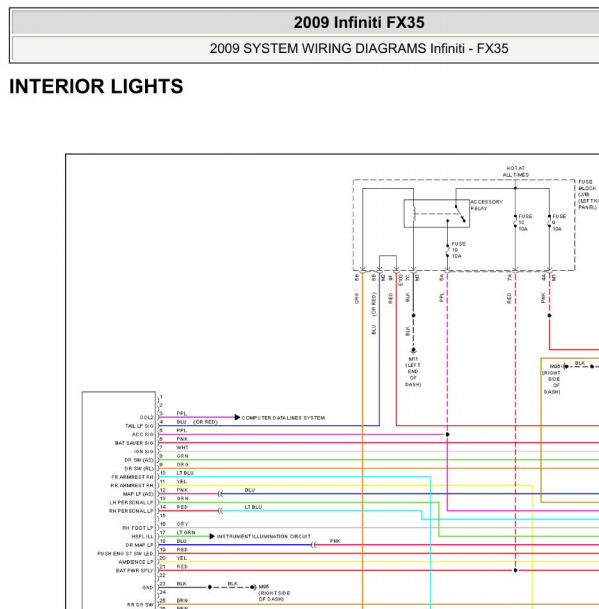This screenshot has width=599, height=609.
Task: Click the 'GND' pin label
Action: [148, 588]
